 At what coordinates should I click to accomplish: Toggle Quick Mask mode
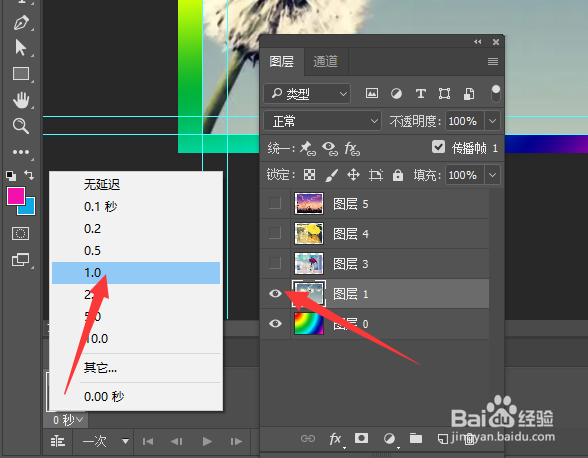(21, 234)
